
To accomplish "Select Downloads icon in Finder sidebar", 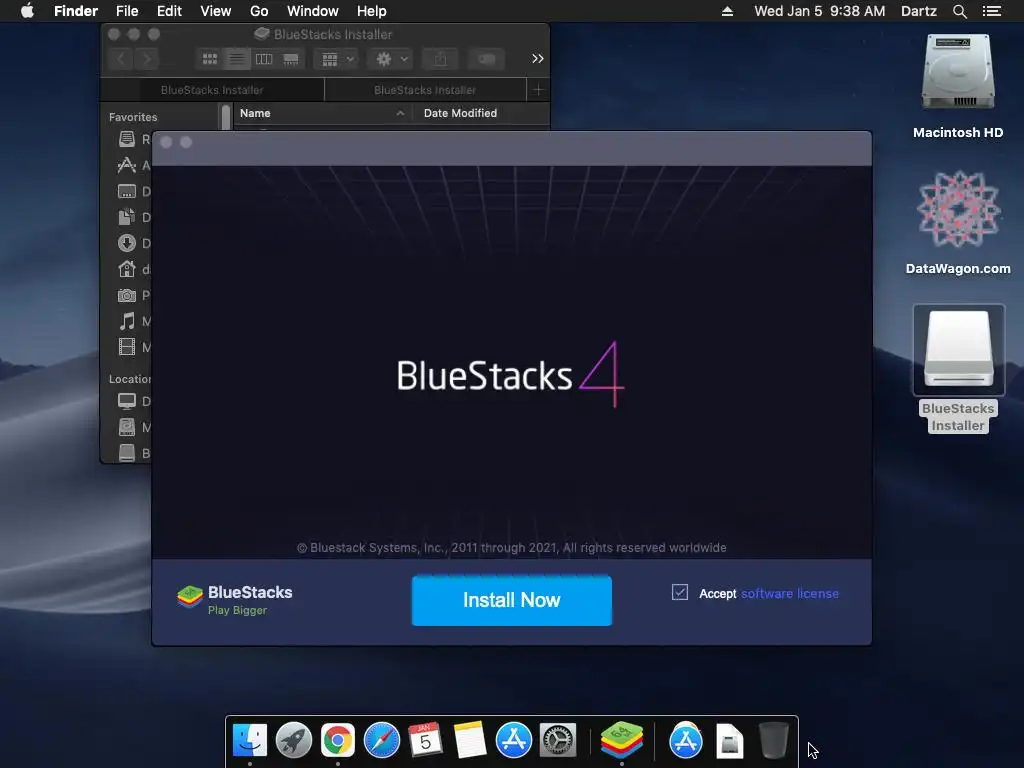I will point(127,243).
